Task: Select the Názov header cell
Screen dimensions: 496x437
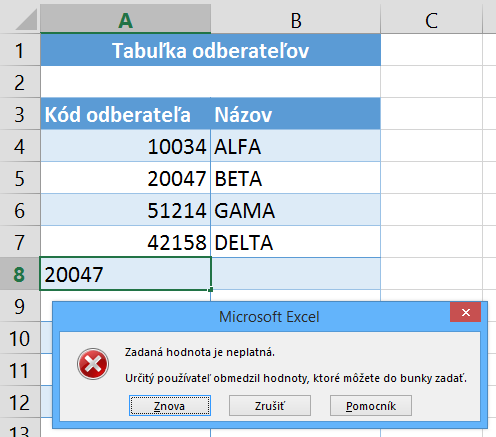Action: click(296, 114)
